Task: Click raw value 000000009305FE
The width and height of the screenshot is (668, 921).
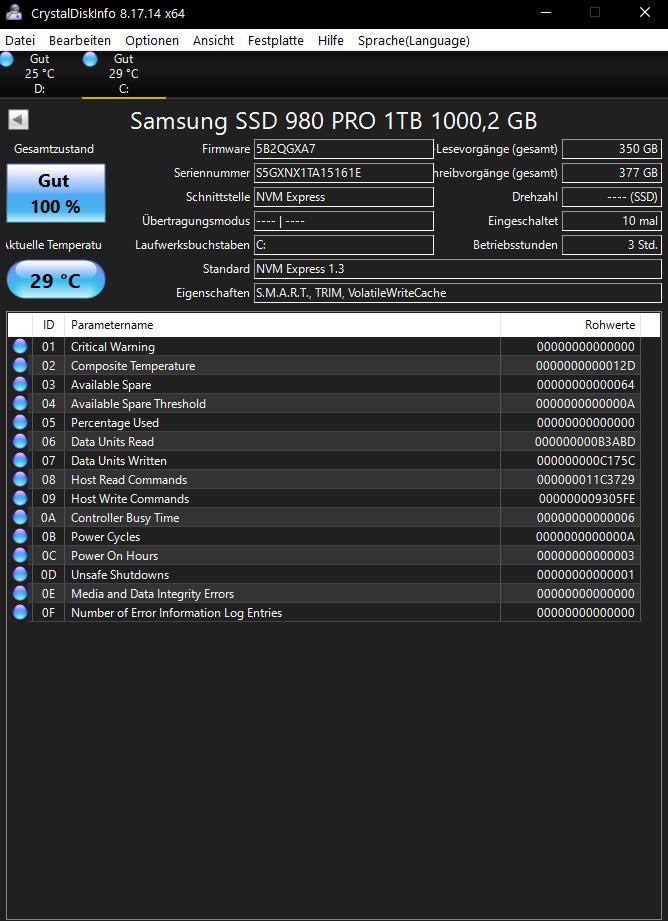Action: pyautogui.click(x=586, y=499)
